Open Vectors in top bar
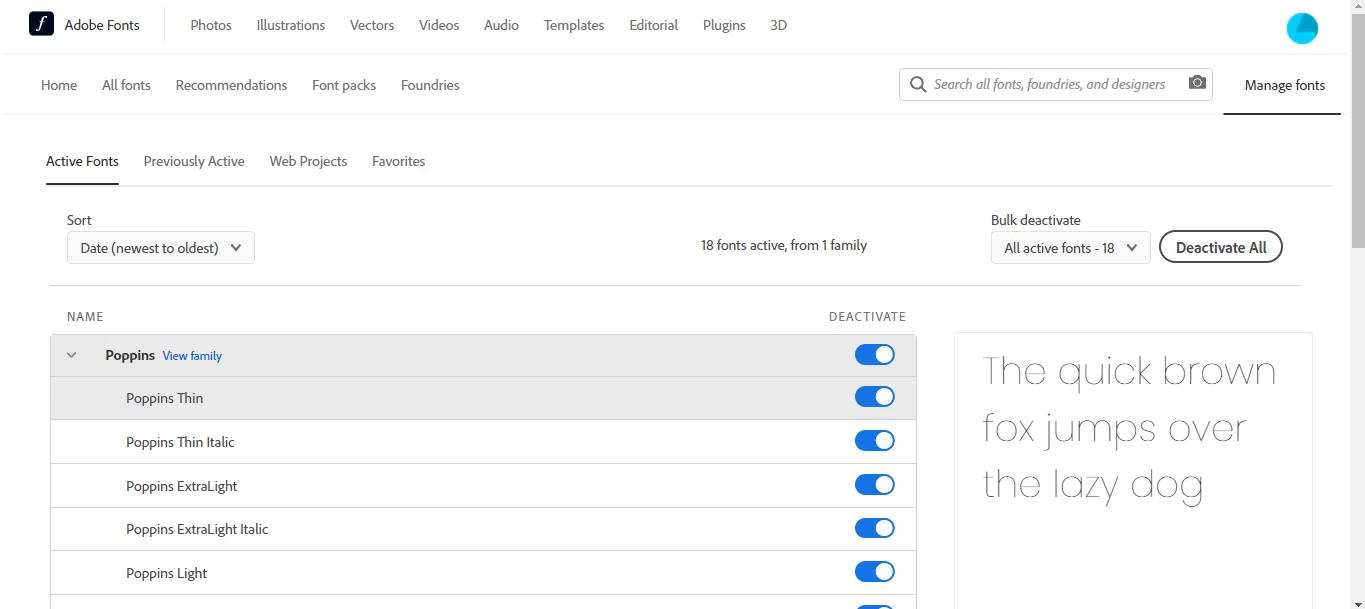 [x=372, y=25]
